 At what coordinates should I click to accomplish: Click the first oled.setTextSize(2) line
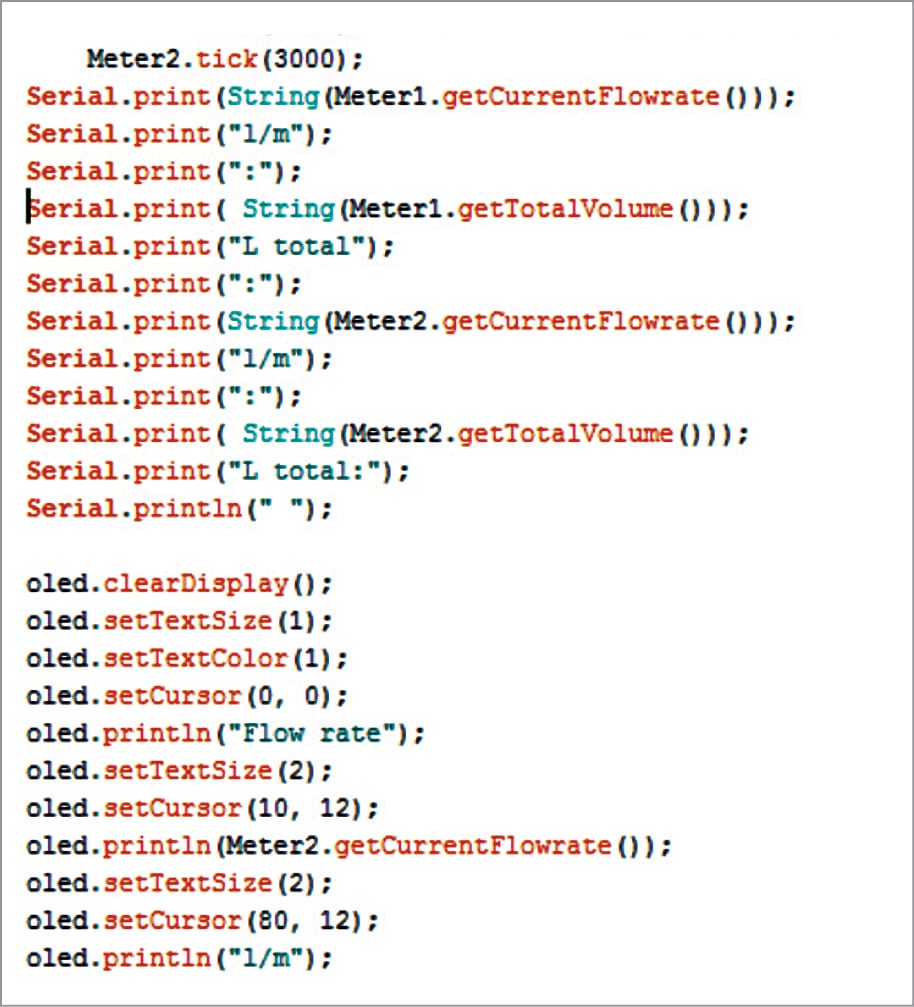(x=179, y=770)
